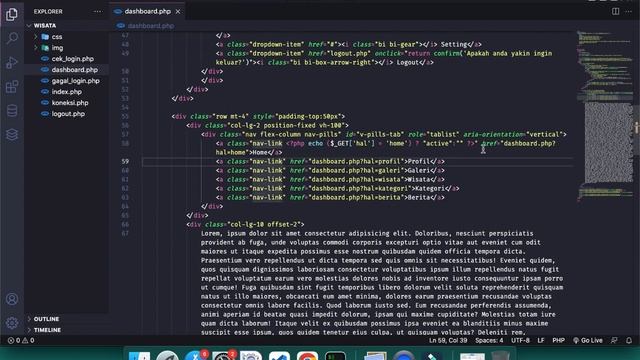Open the Accounts menu icon
640x360 pixels.
(x=12, y=299)
